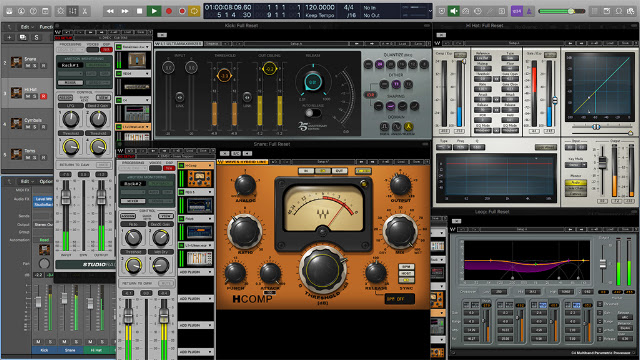Mute the Snare track
Image resolution: width=640 pixels, height=360 pixels.
click(x=28, y=66)
